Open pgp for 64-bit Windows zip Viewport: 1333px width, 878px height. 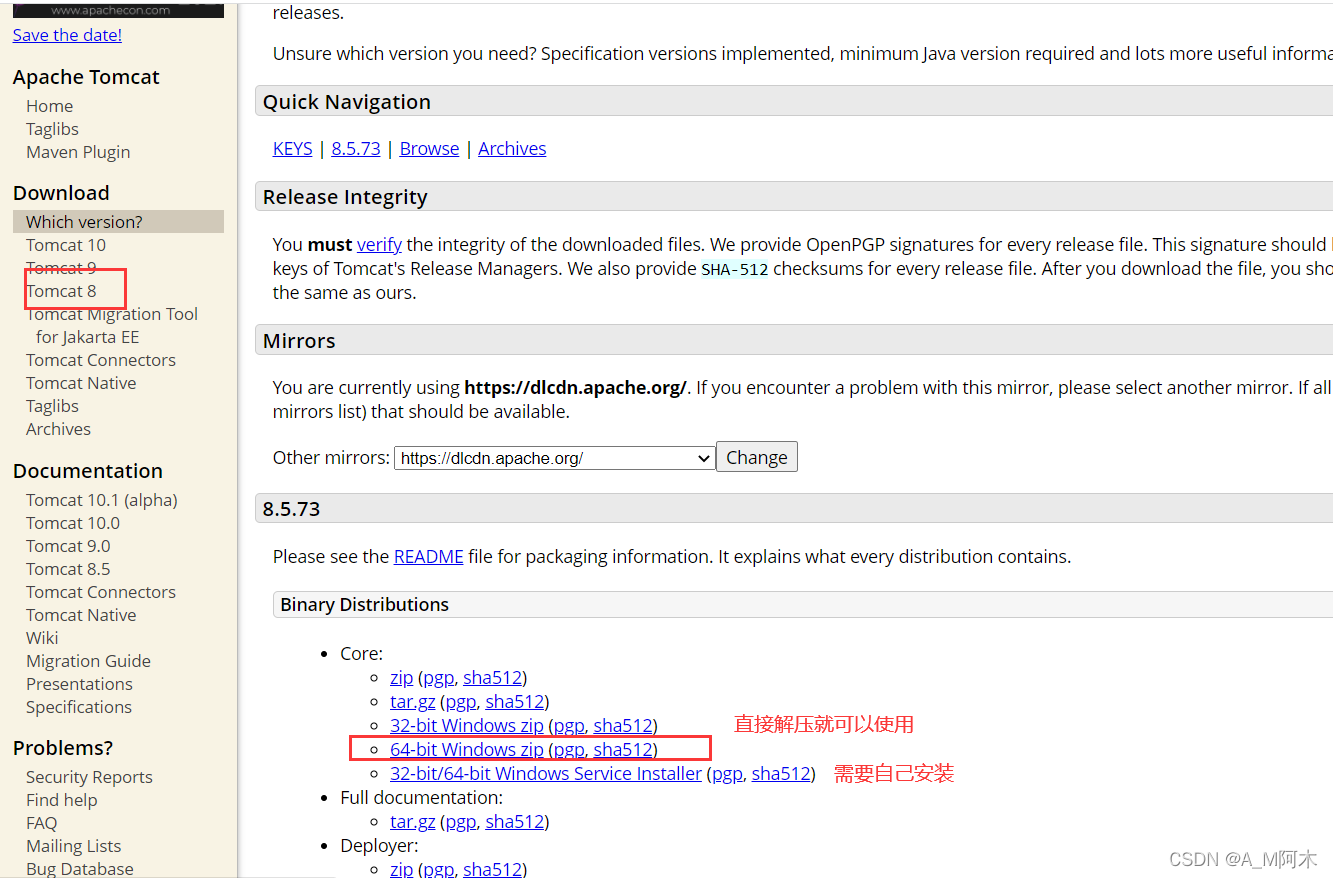click(x=569, y=750)
